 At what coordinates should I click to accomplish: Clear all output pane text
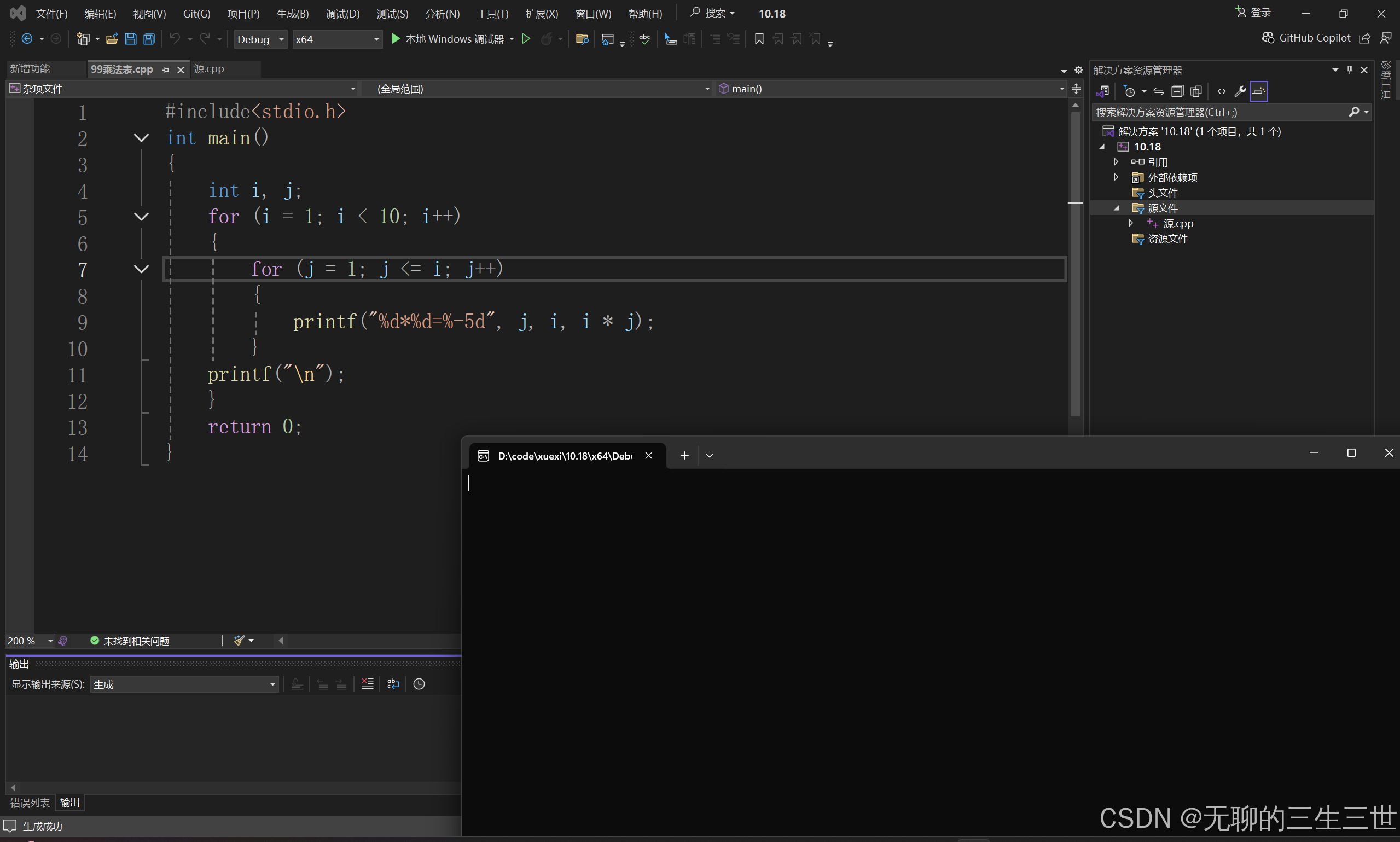pyautogui.click(x=368, y=684)
